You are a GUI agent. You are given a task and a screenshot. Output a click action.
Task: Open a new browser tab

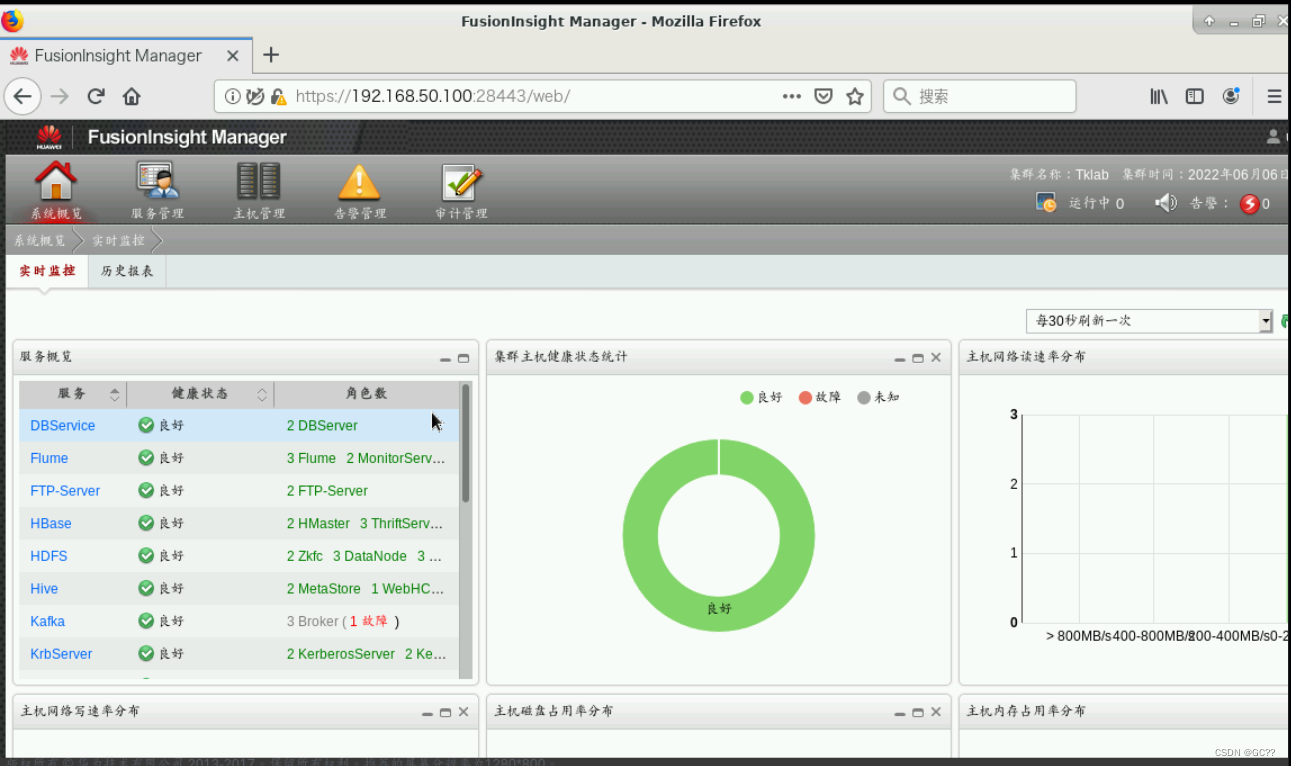270,55
